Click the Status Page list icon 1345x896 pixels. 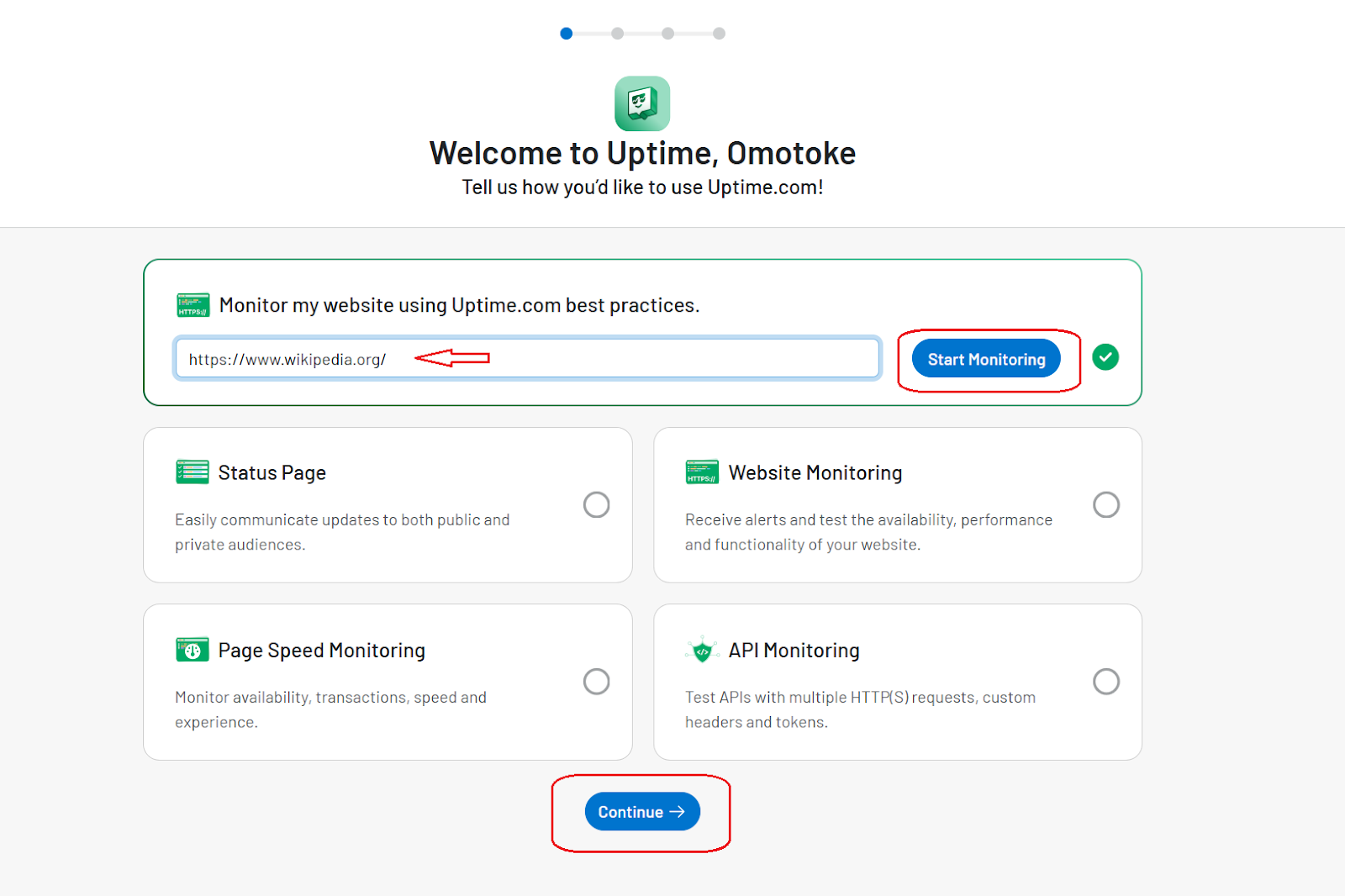[x=193, y=472]
